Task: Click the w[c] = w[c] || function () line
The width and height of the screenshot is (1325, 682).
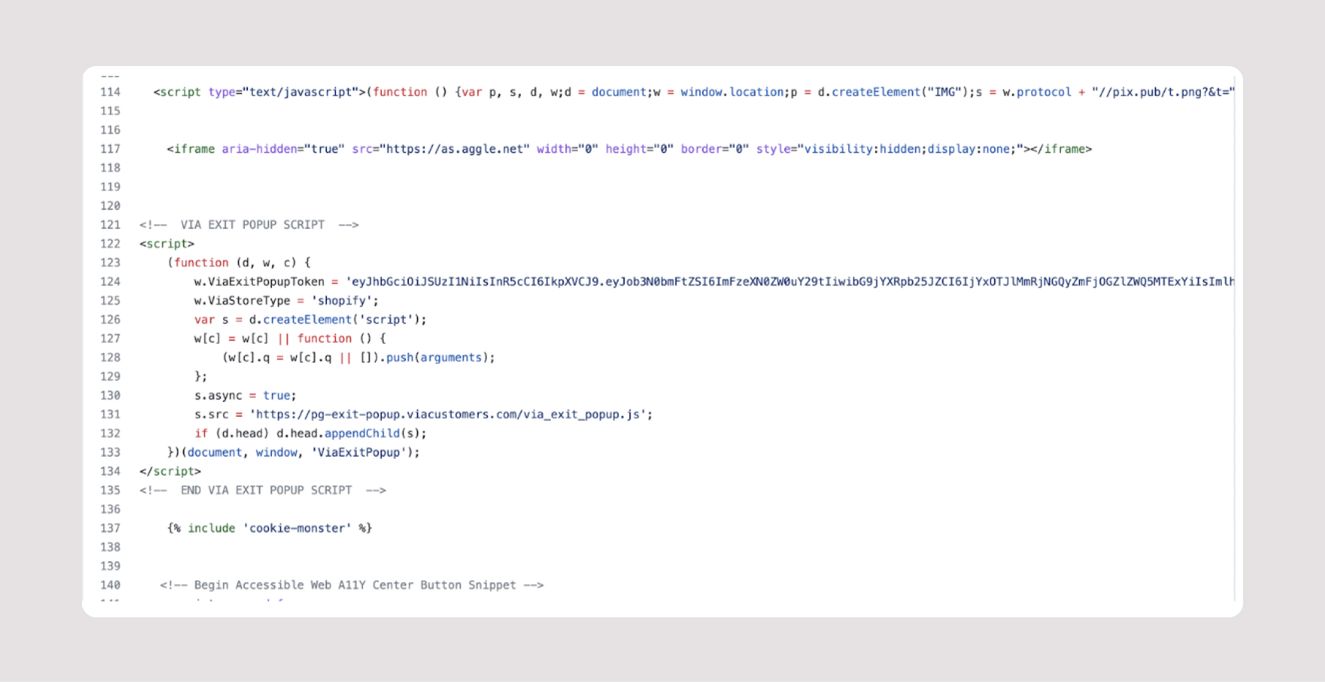Action: click(x=290, y=339)
